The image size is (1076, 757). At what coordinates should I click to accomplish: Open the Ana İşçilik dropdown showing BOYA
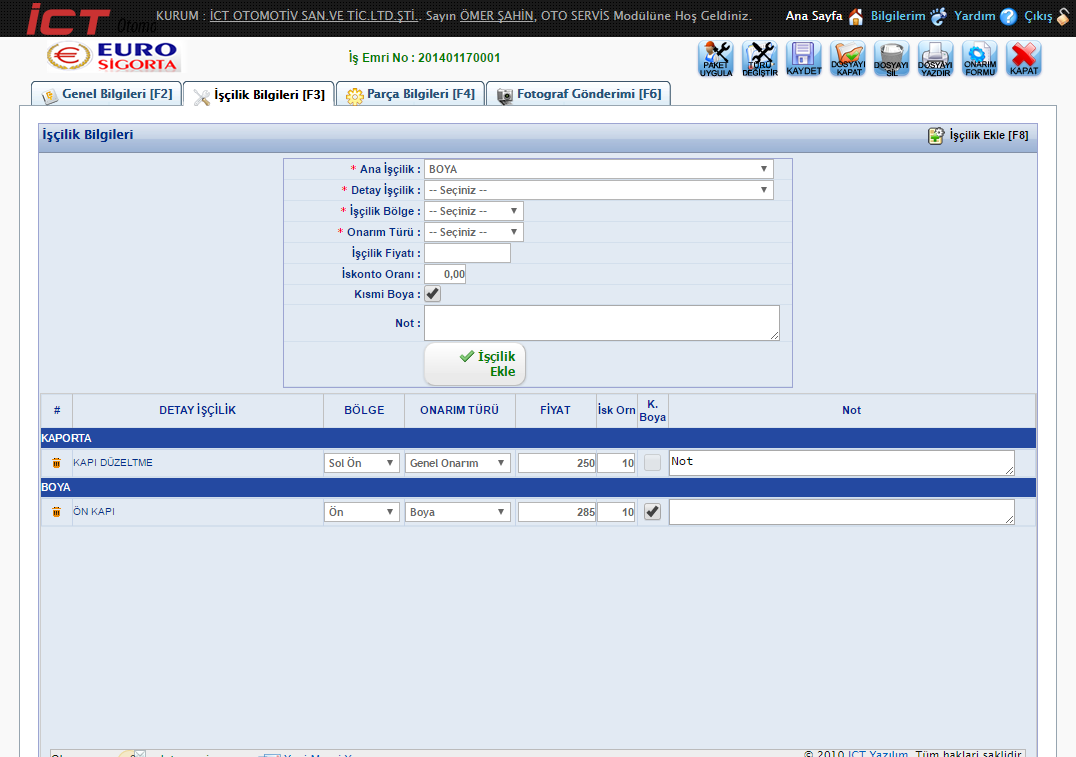pos(598,169)
